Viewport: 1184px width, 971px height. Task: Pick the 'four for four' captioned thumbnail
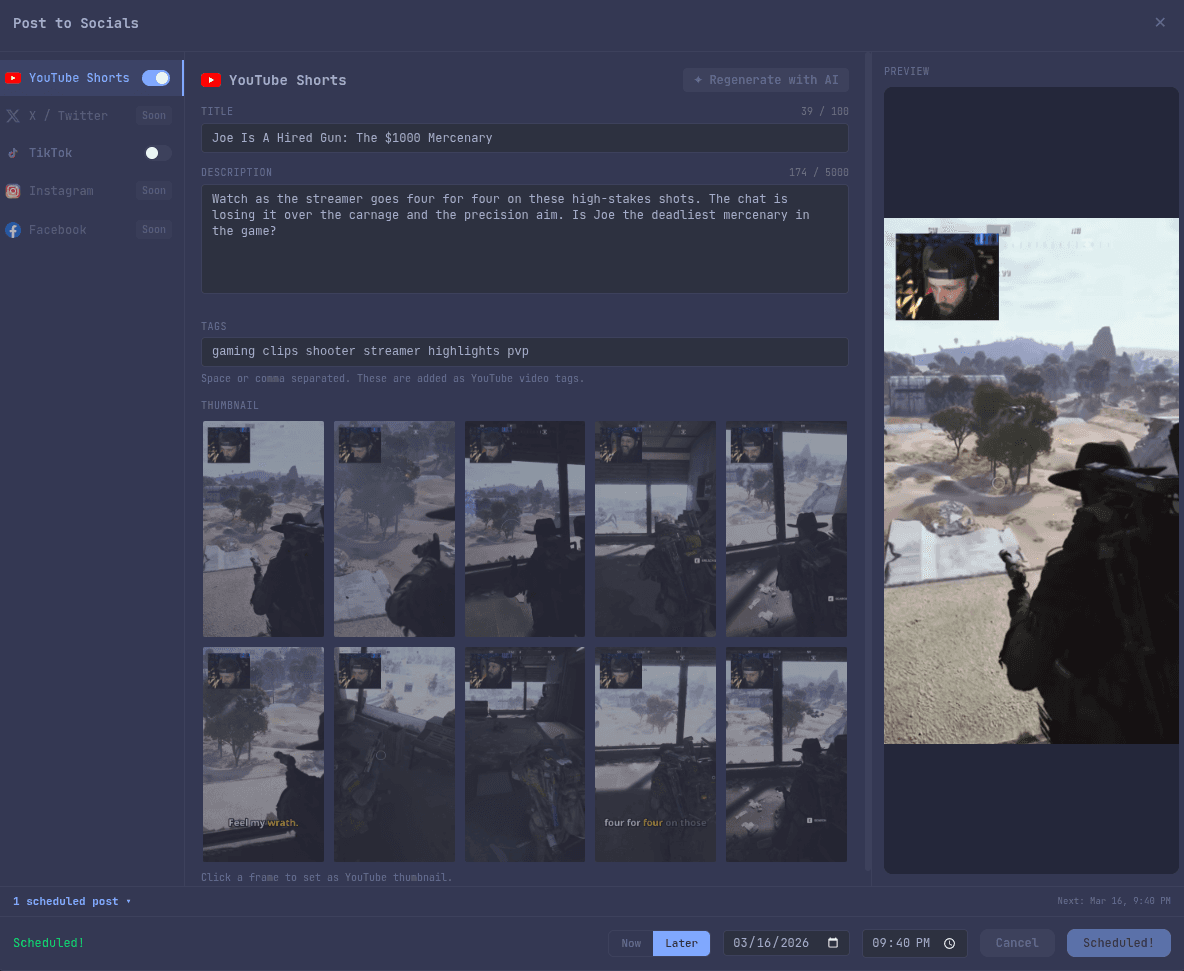[x=655, y=754]
